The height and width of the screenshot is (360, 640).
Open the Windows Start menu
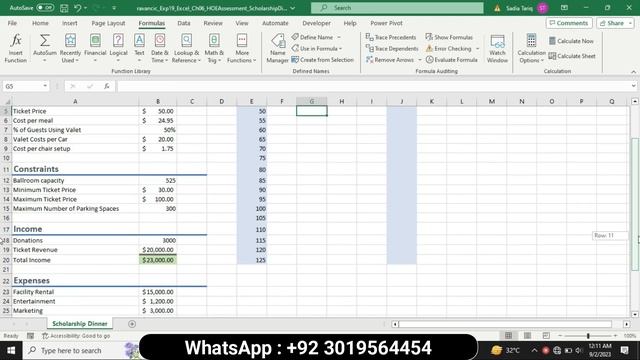click(11, 350)
